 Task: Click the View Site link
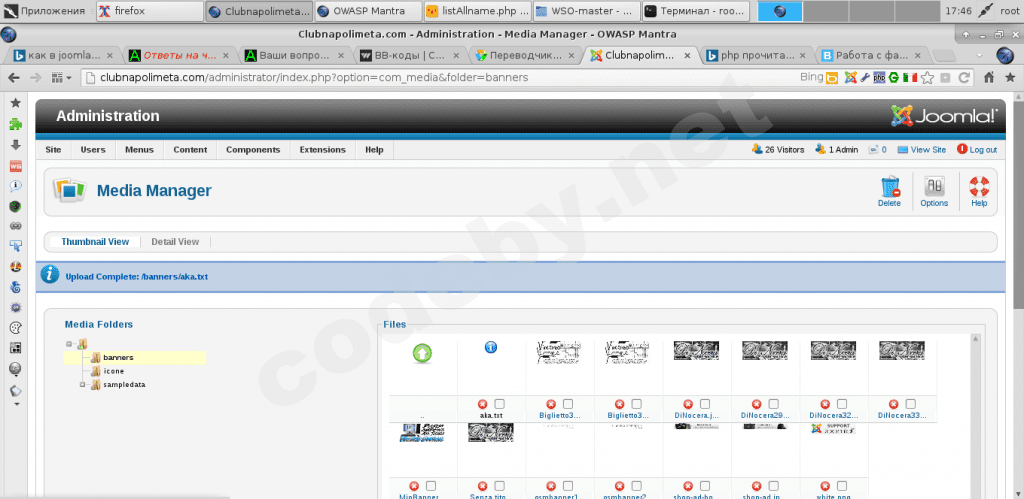921,150
